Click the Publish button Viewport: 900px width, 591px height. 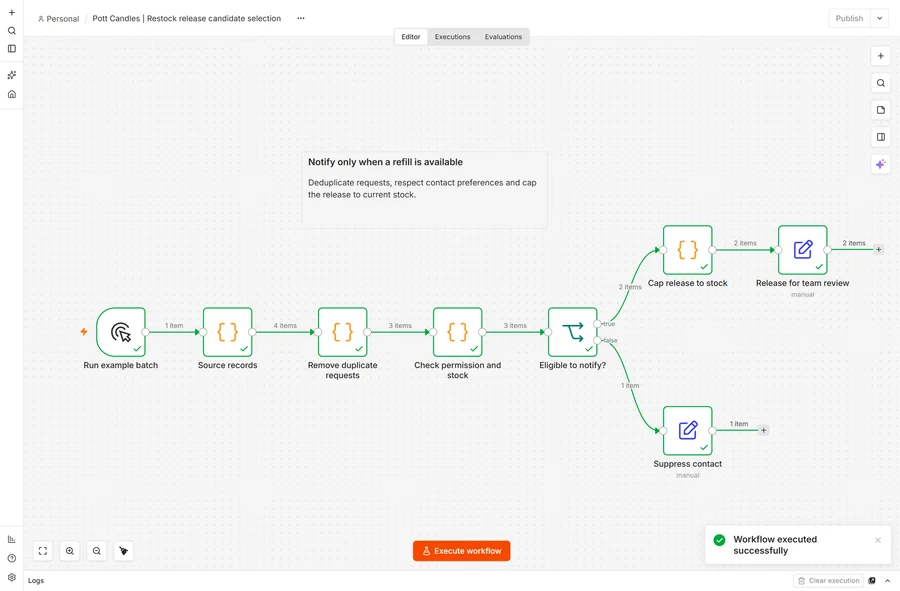[849, 18]
